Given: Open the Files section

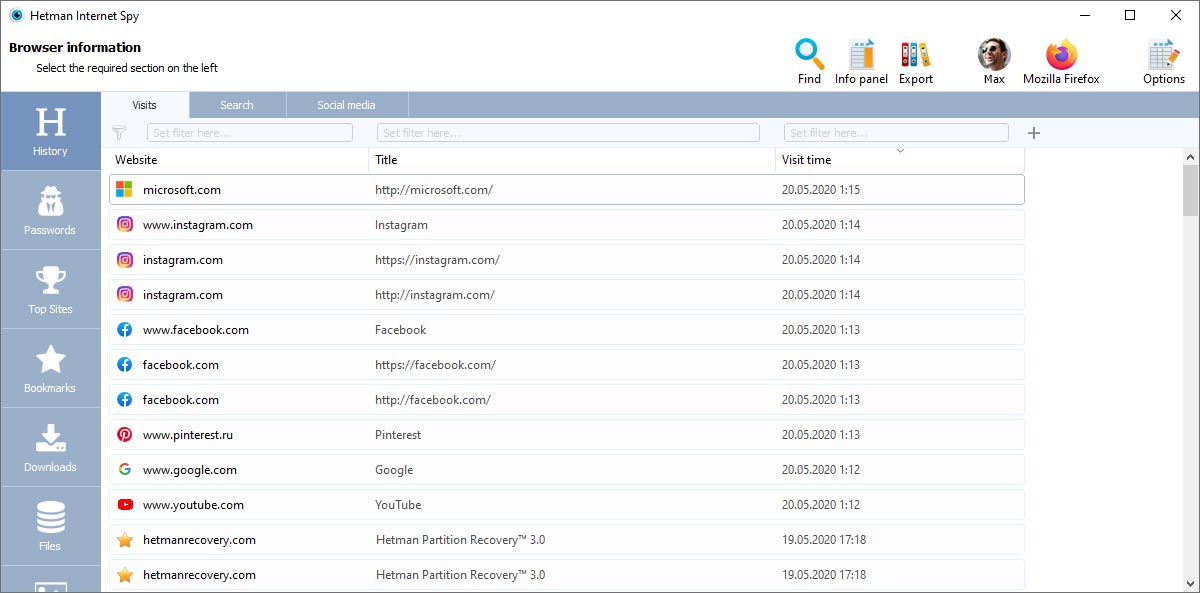Looking at the screenshot, I should [x=50, y=527].
